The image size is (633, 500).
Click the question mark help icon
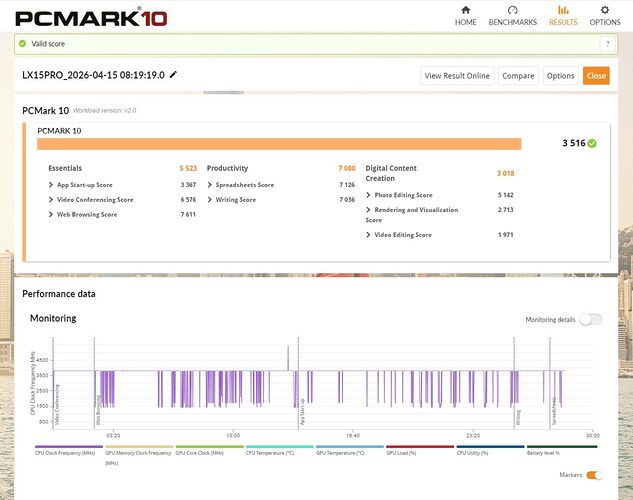coord(608,44)
